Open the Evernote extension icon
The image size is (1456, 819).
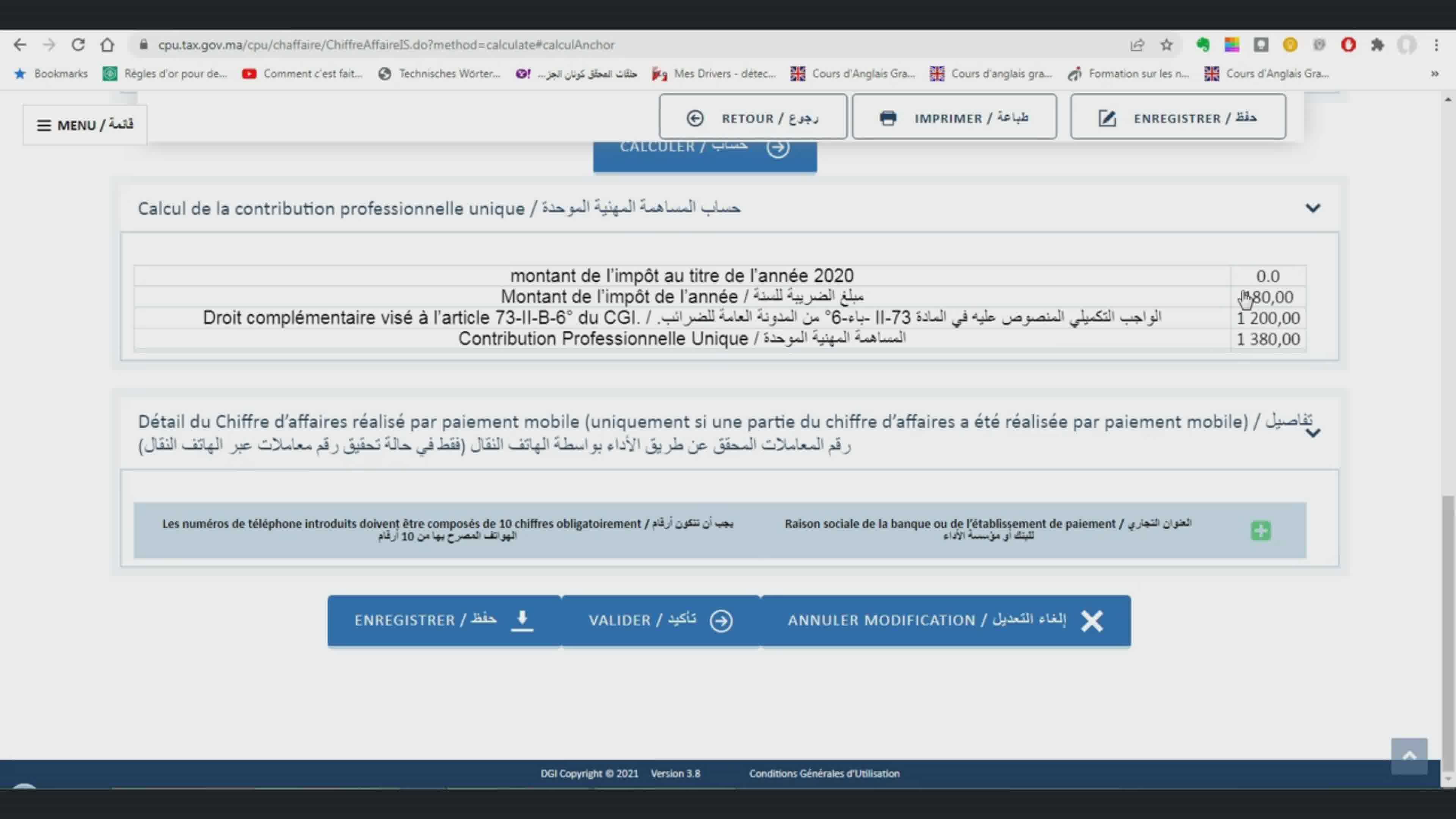click(x=1202, y=45)
